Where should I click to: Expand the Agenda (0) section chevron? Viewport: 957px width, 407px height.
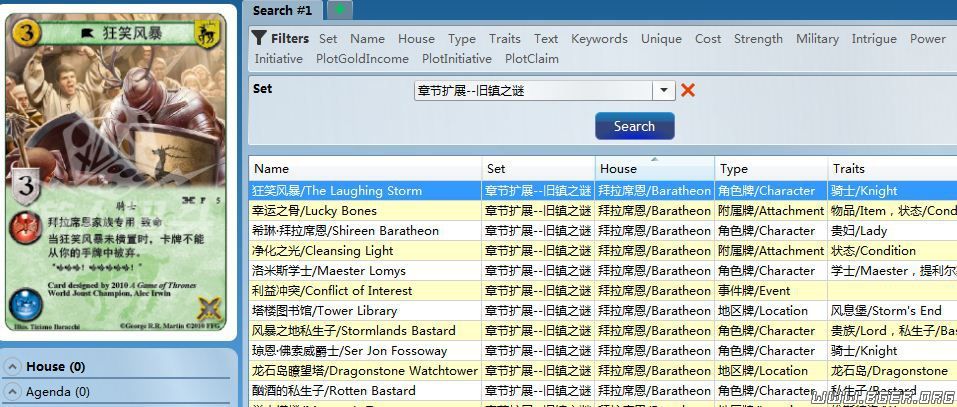[x=12, y=392]
